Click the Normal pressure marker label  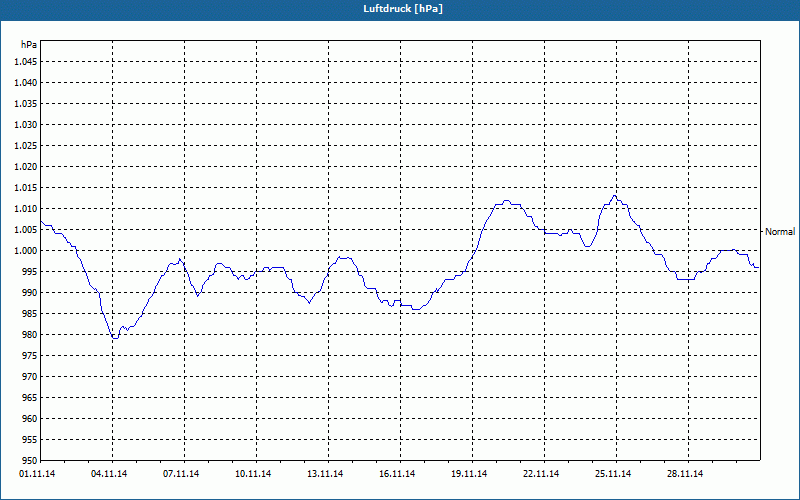click(780, 232)
